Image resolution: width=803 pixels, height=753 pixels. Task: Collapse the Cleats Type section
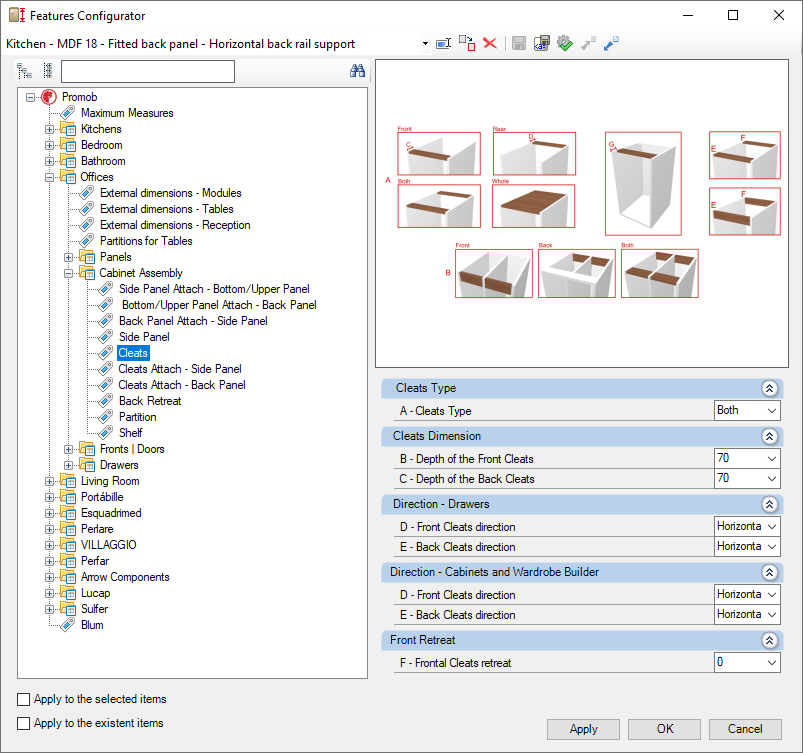pyautogui.click(x=769, y=388)
